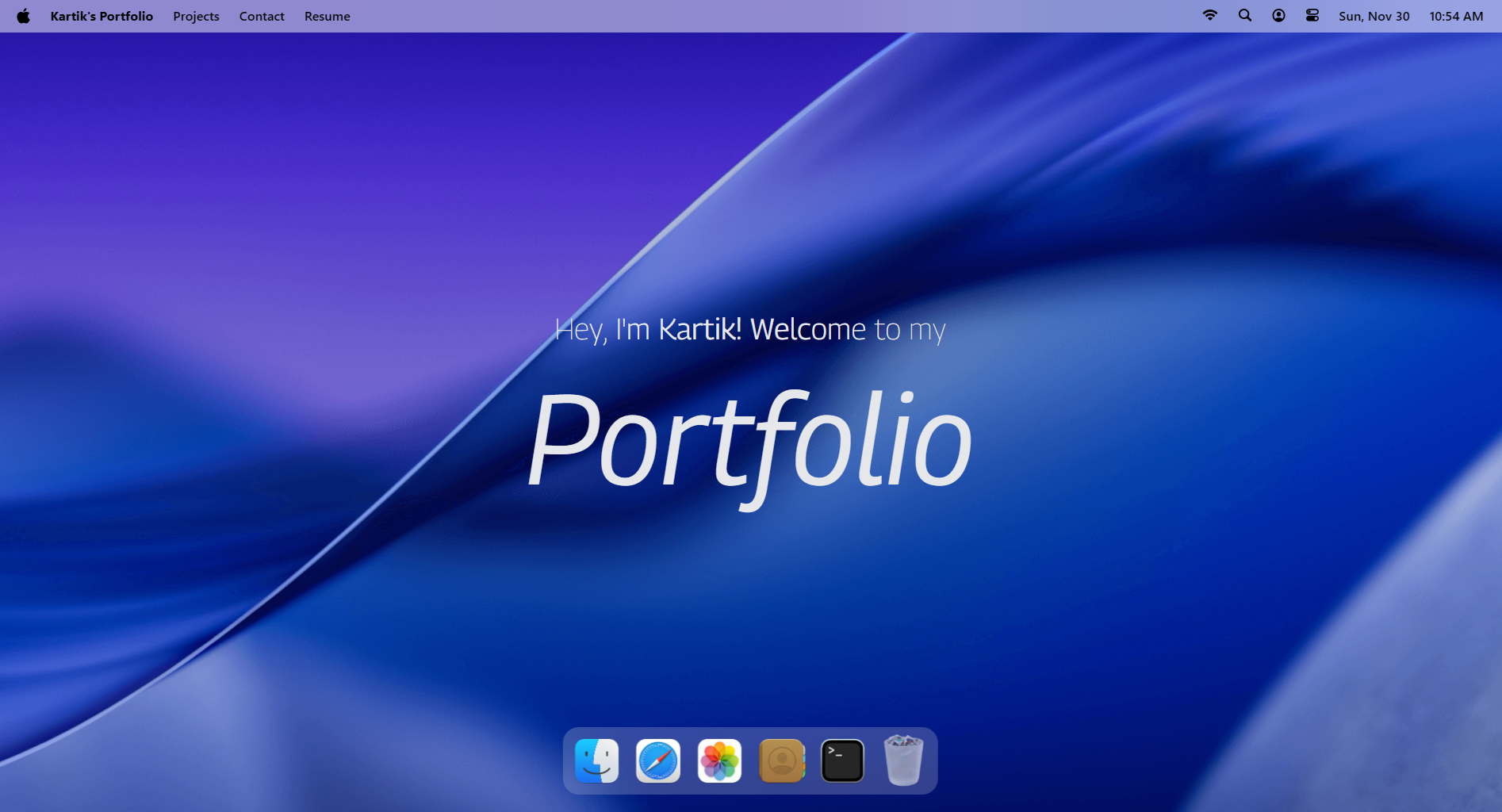Click the date Sun, Nov 30
This screenshot has width=1502, height=812.
[x=1374, y=17]
